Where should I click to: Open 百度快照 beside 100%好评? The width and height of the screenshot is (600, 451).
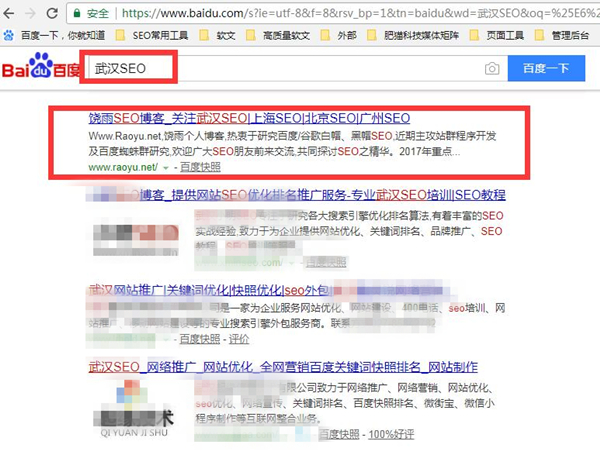coord(339,434)
